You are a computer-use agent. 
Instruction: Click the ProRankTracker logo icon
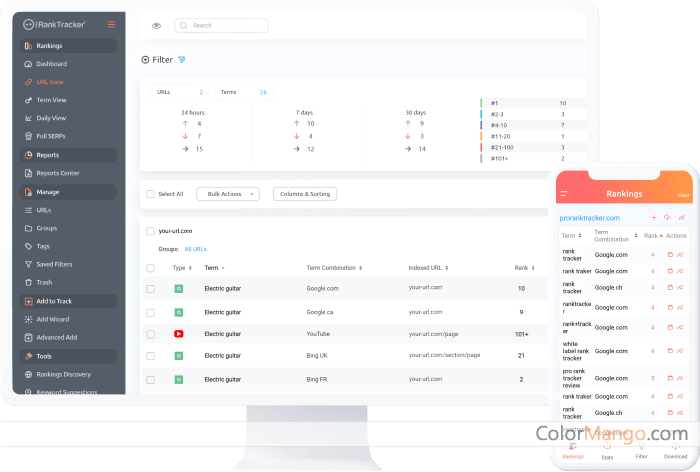[x=29, y=25]
